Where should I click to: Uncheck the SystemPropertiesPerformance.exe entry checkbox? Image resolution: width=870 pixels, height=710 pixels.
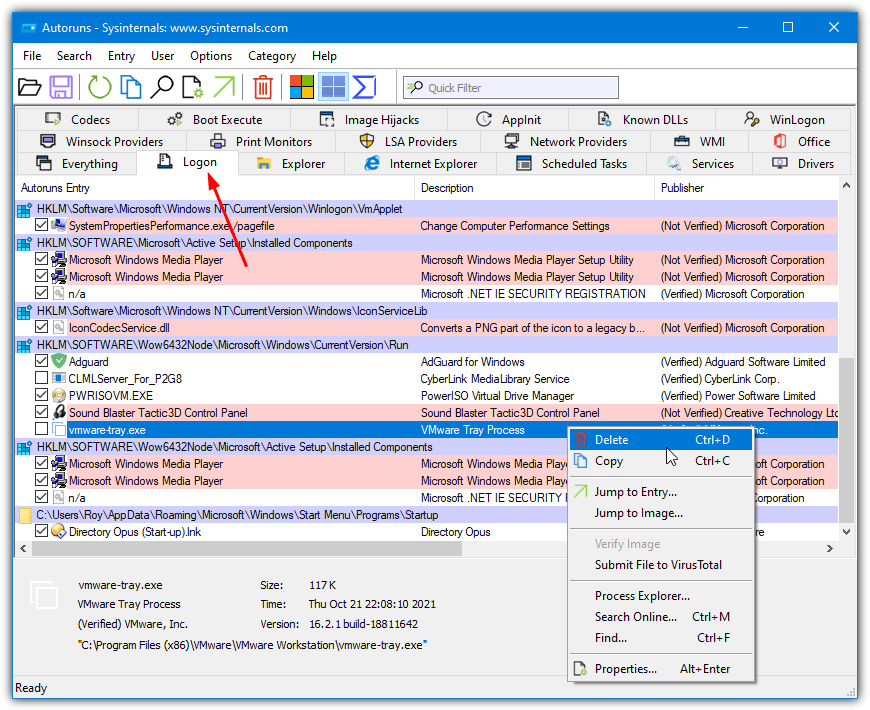[x=41, y=225]
